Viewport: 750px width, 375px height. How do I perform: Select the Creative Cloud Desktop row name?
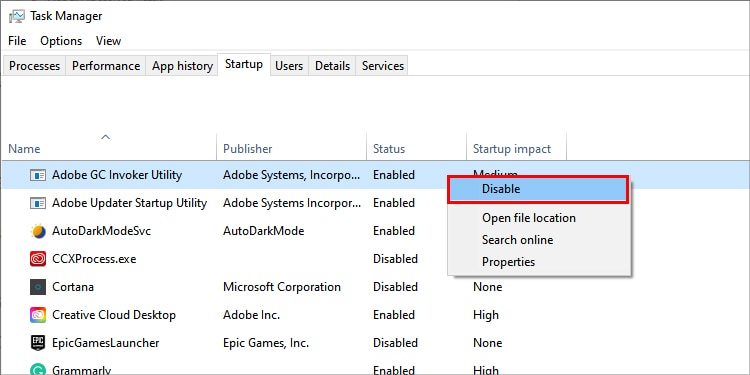tap(114, 315)
